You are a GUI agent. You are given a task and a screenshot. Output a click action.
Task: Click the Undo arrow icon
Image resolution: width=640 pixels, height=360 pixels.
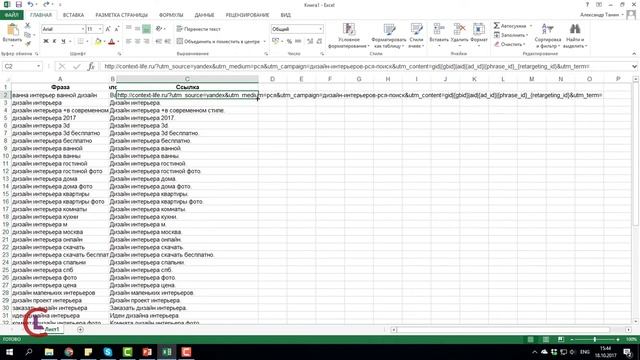(x=30, y=4)
